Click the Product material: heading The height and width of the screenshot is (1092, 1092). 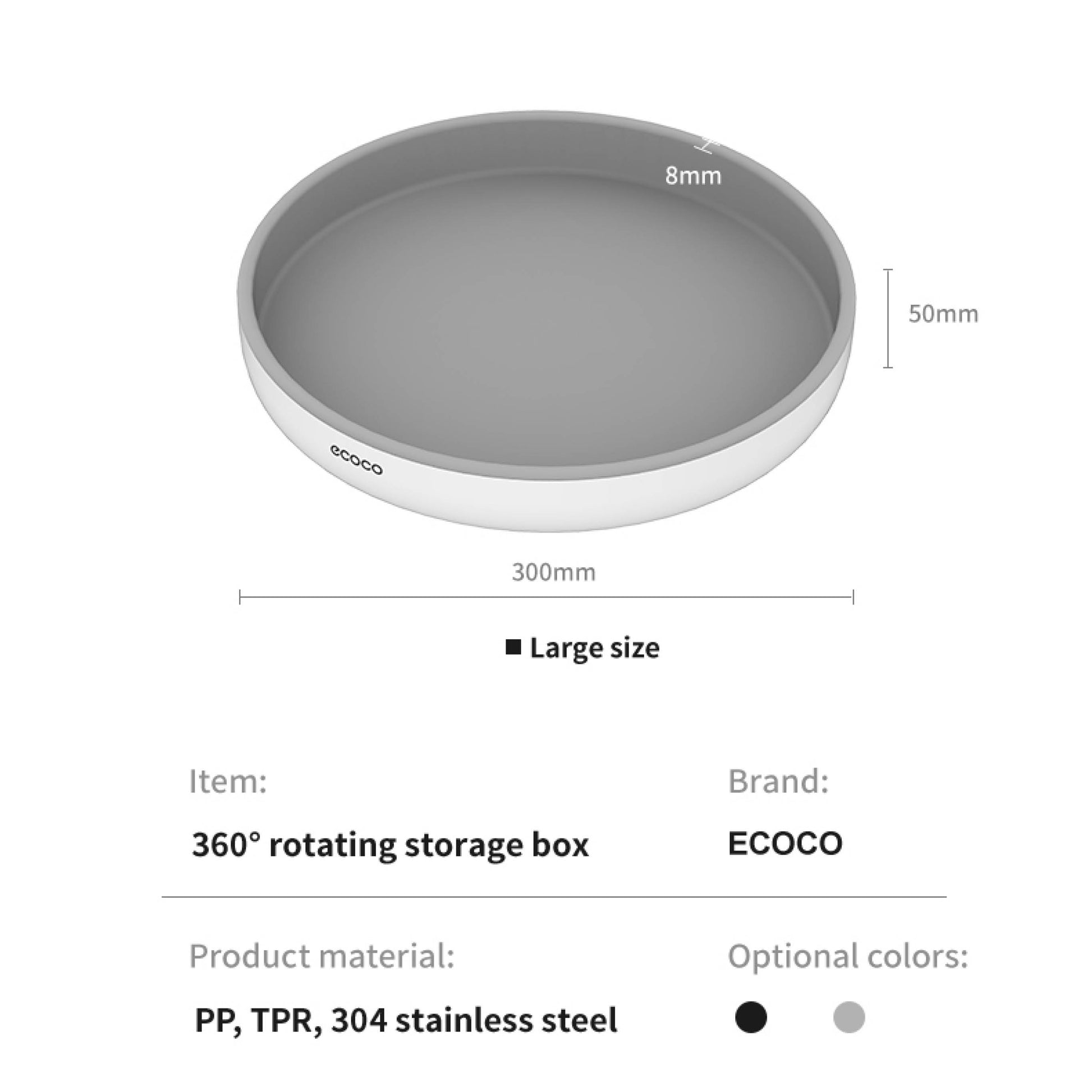pyautogui.click(x=322, y=956)
